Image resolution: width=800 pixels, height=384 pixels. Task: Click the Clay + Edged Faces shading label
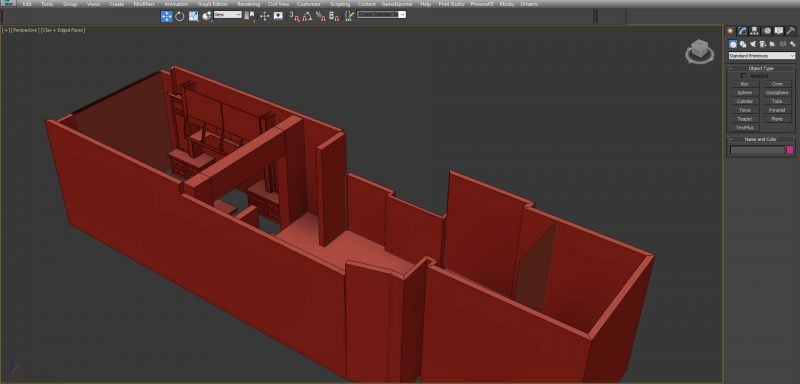(63, 30)
